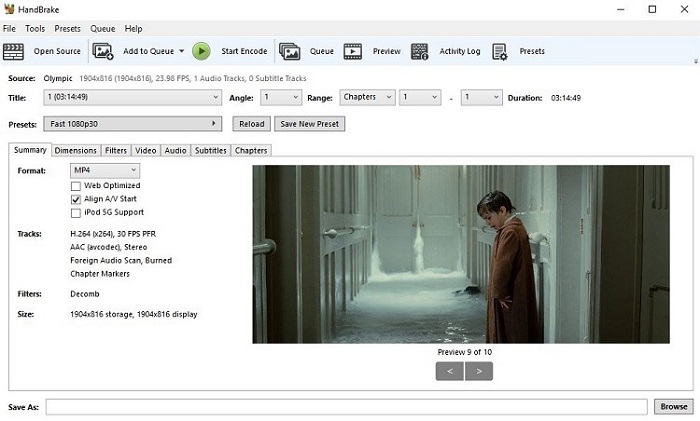
Task: Click the Open Source film clapper icon
Action: 13,51
